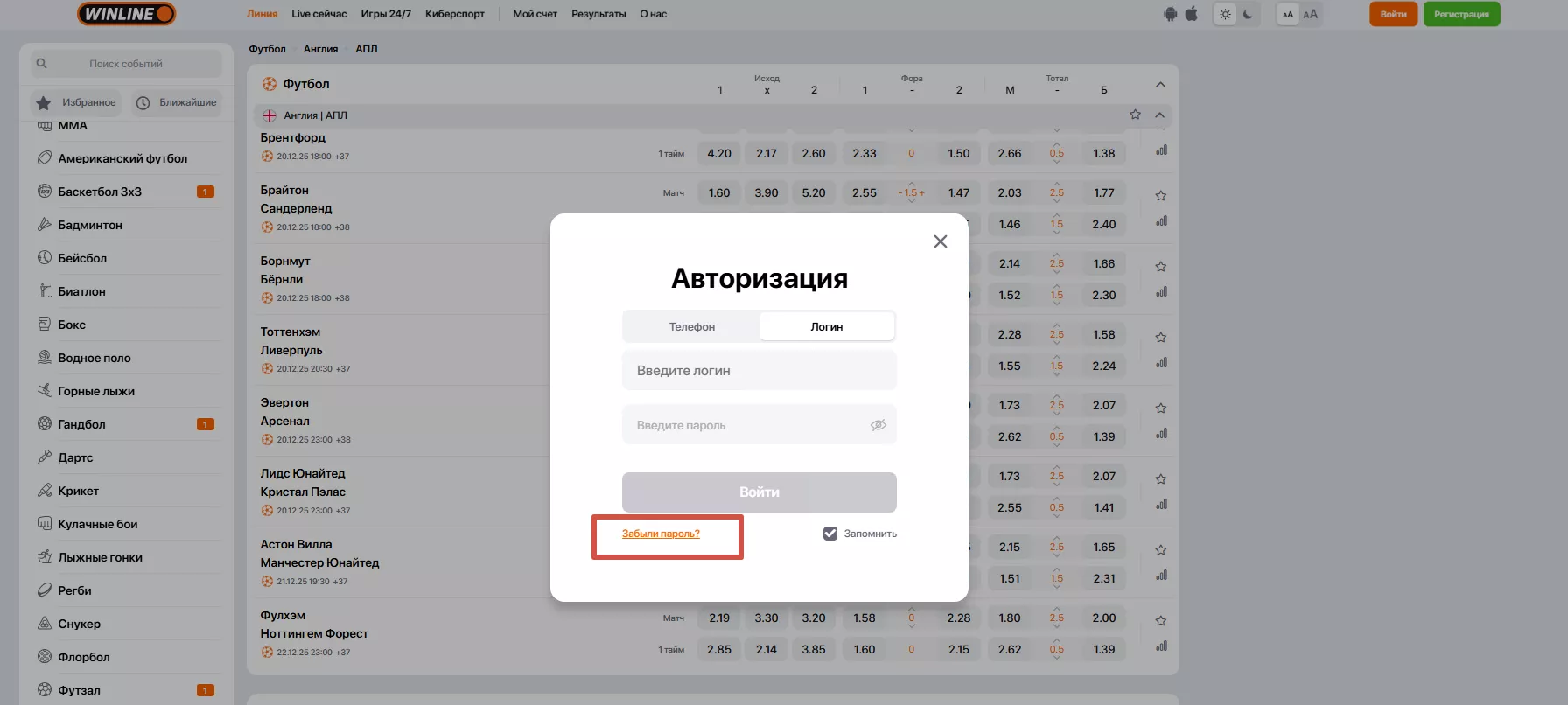Click the Войти button in header
Image resolution: width=1568 pixels, height=705 pixels.
coord(1394,14)
